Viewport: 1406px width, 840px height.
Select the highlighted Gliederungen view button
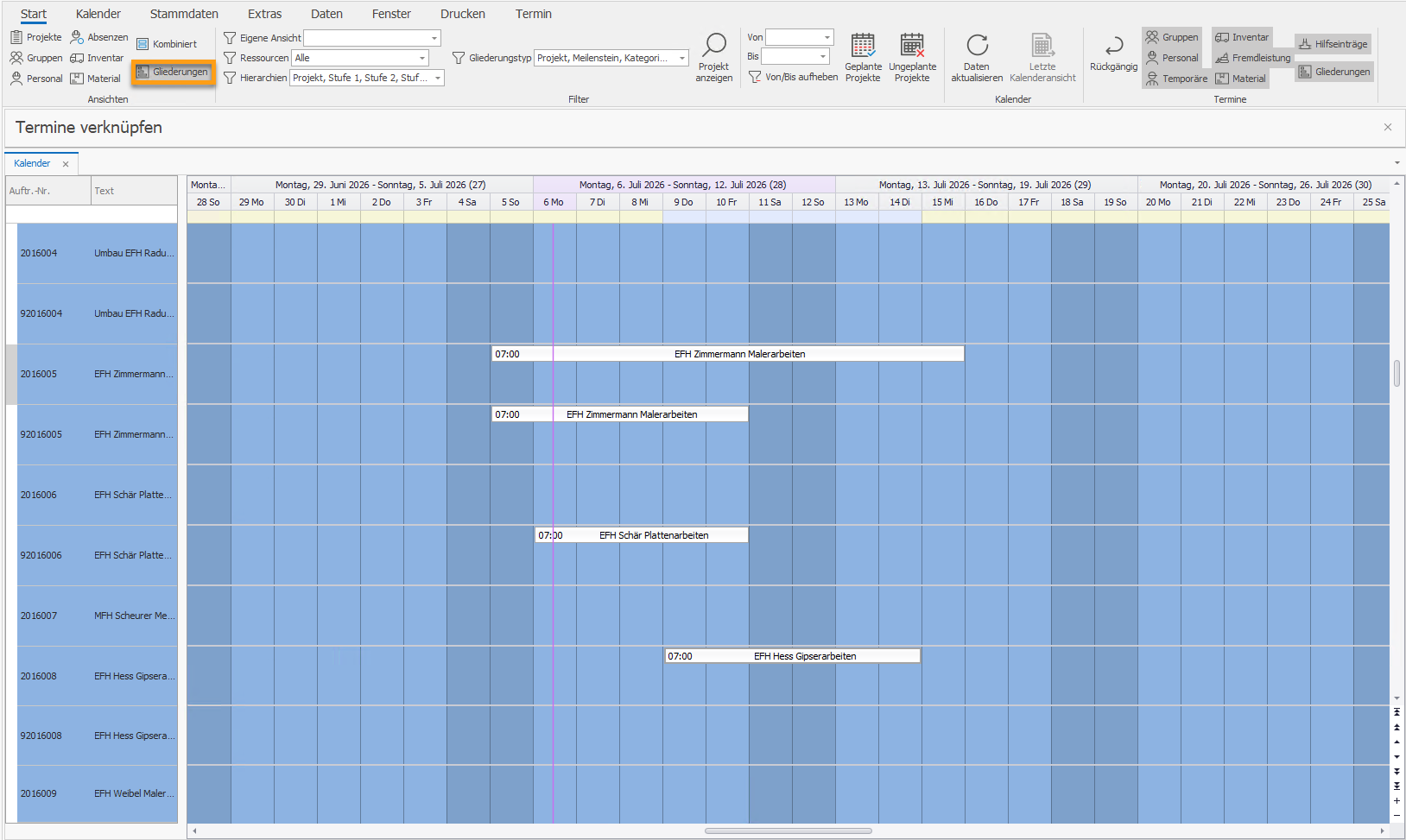point(173,72)
